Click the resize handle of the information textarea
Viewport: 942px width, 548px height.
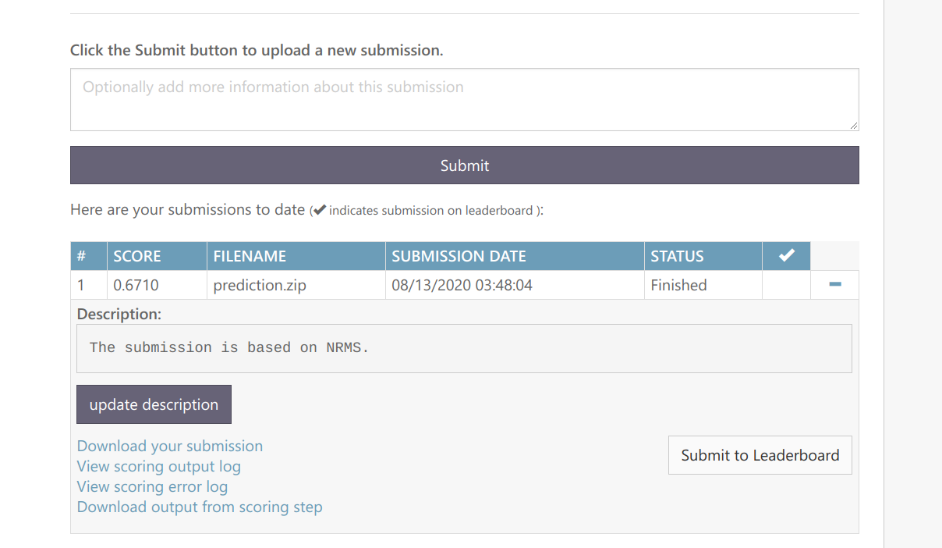pos(853,125)
